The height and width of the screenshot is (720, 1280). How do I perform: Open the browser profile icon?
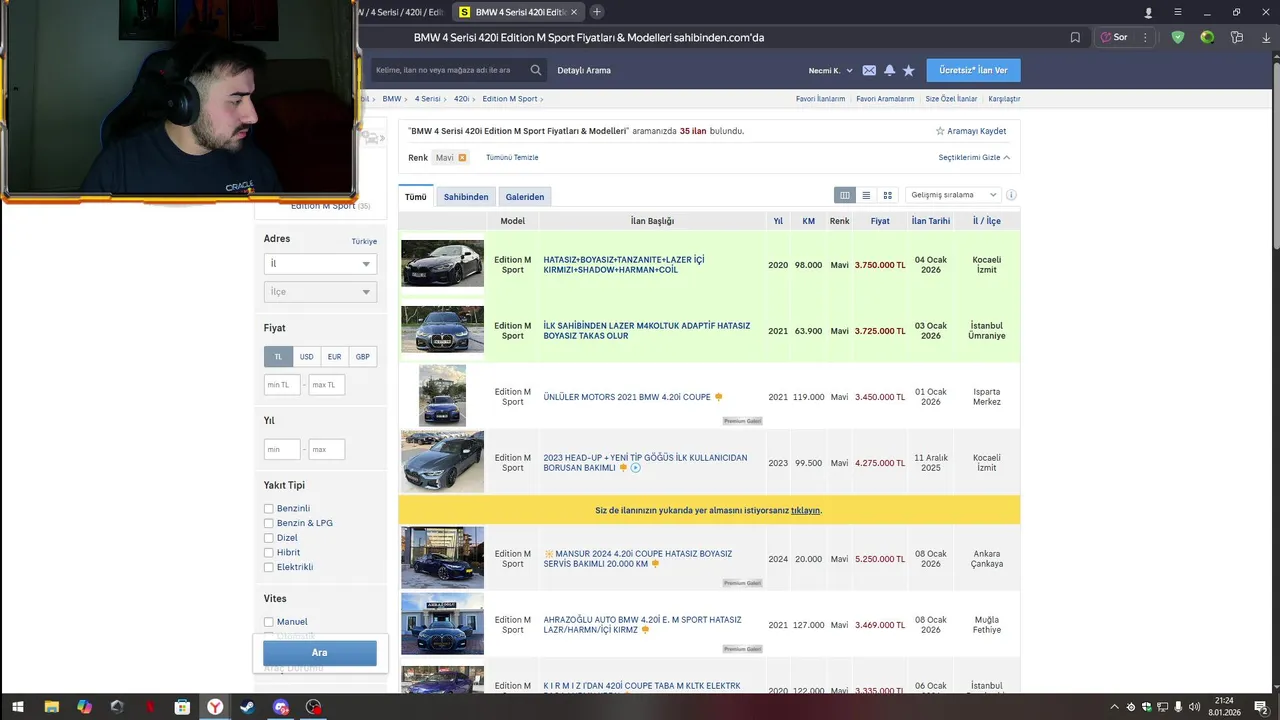[x=1148, y=12]
